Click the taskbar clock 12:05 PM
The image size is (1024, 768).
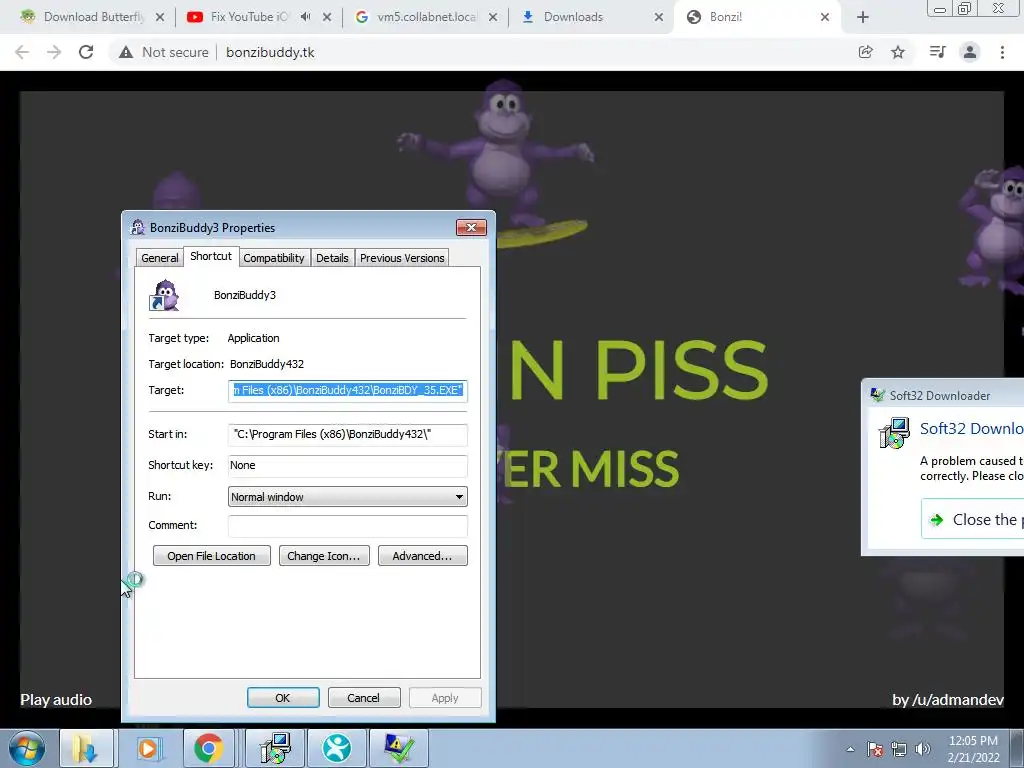coord(973,749)
